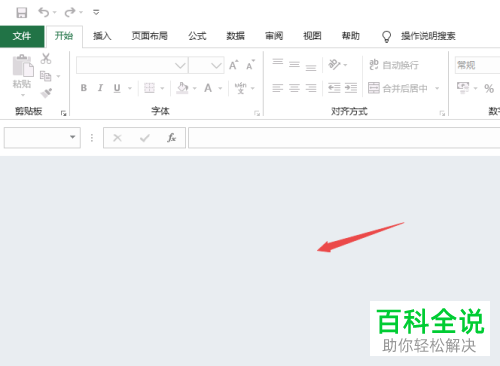The height and width of the screenshot is (366, 500).
Task: Open the Undo history dropdown arrow
Action: click(x=55, y=13)
